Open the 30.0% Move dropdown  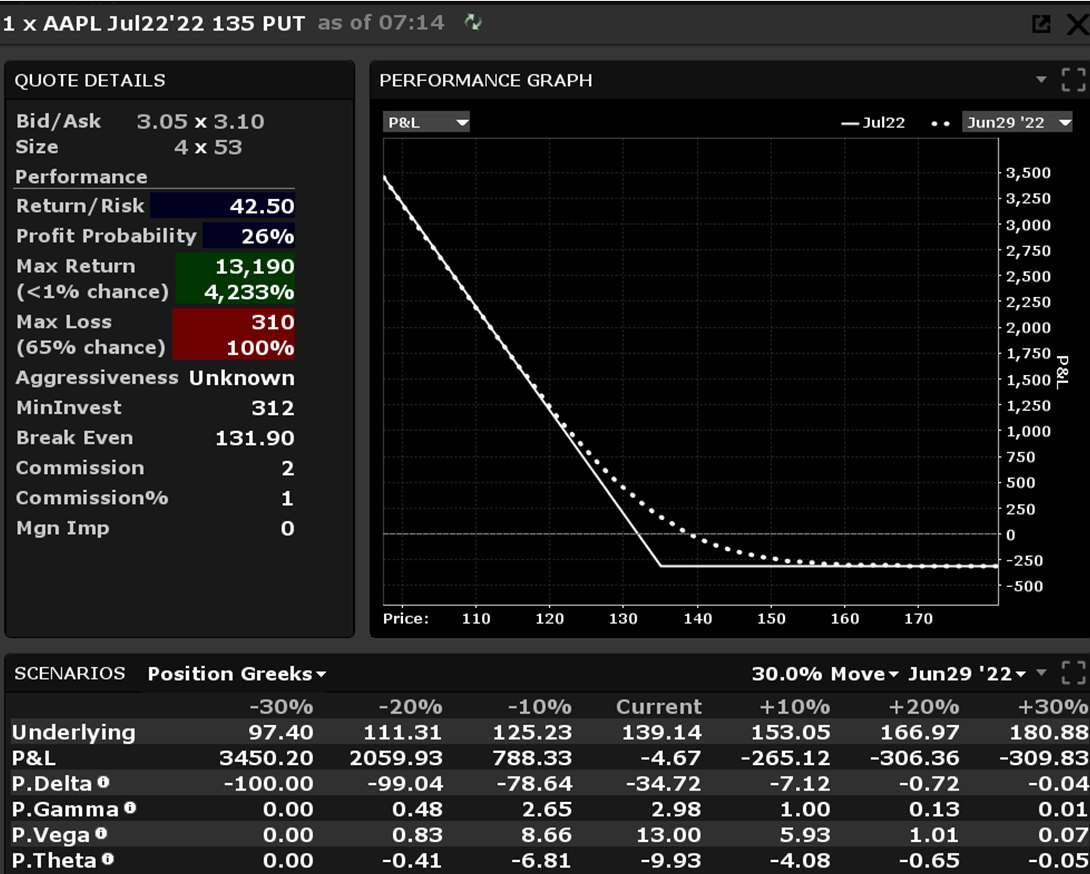pyautogui.click(x=824, y=674)
